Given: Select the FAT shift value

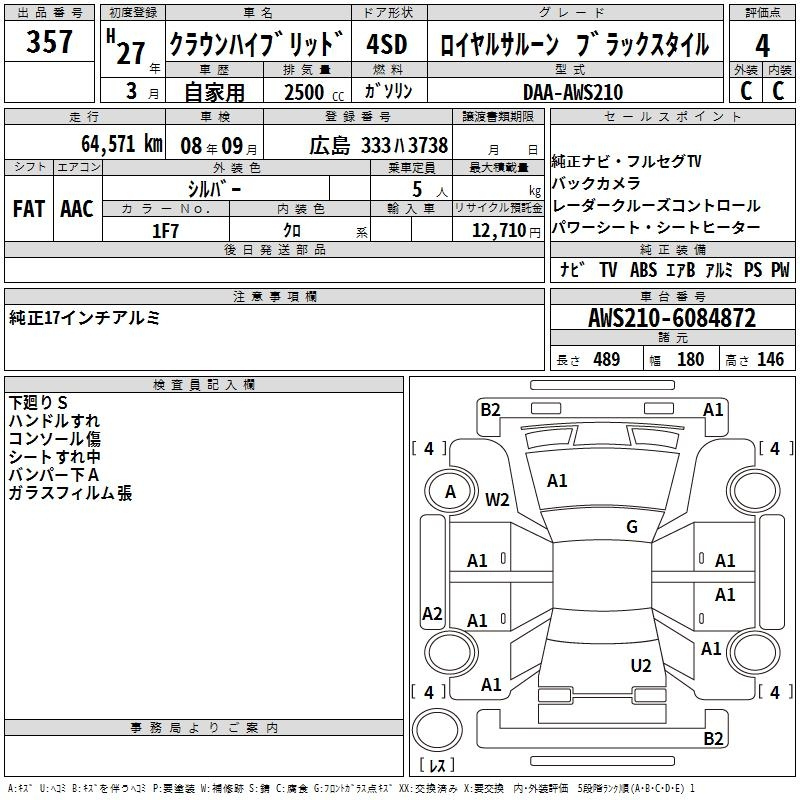Looking at the screenshot, I should tap(29, 209).
